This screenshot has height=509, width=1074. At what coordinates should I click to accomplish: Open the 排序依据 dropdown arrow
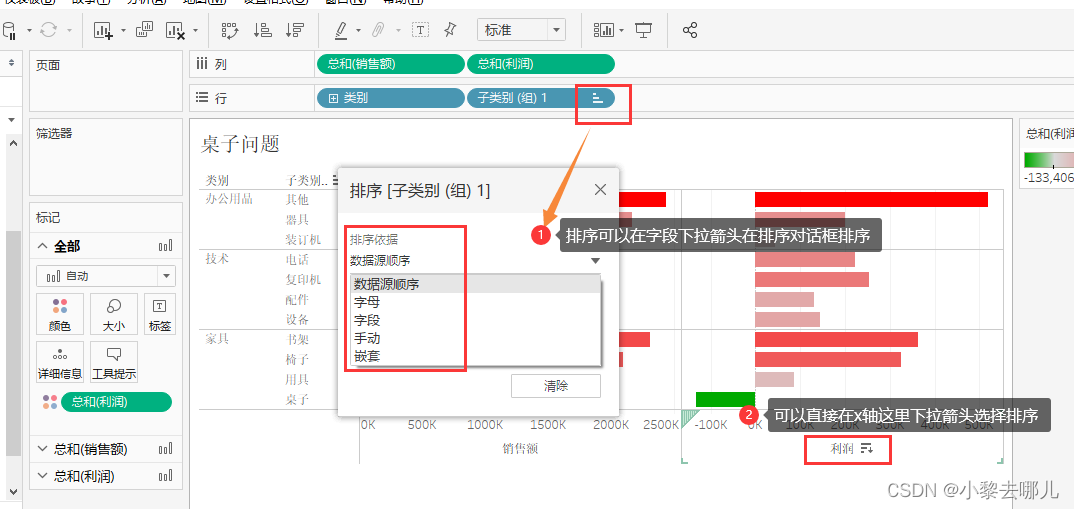point(595,260)
